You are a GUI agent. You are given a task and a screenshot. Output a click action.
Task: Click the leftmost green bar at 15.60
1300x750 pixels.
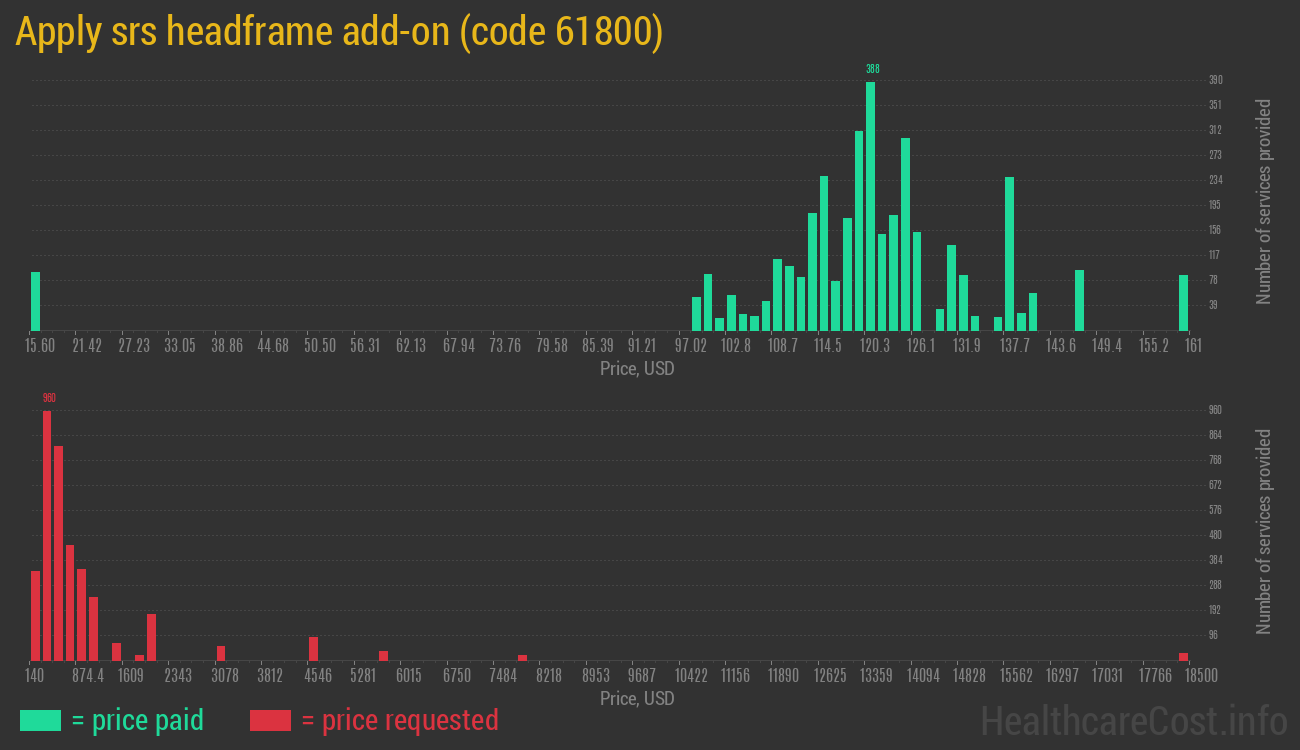click(x=36, y=301)
